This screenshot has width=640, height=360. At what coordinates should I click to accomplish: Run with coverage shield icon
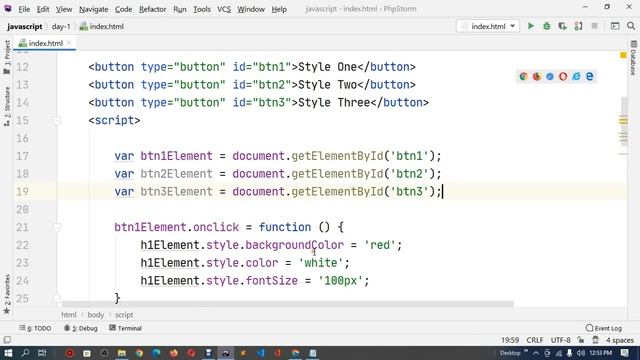coord(562,26)
